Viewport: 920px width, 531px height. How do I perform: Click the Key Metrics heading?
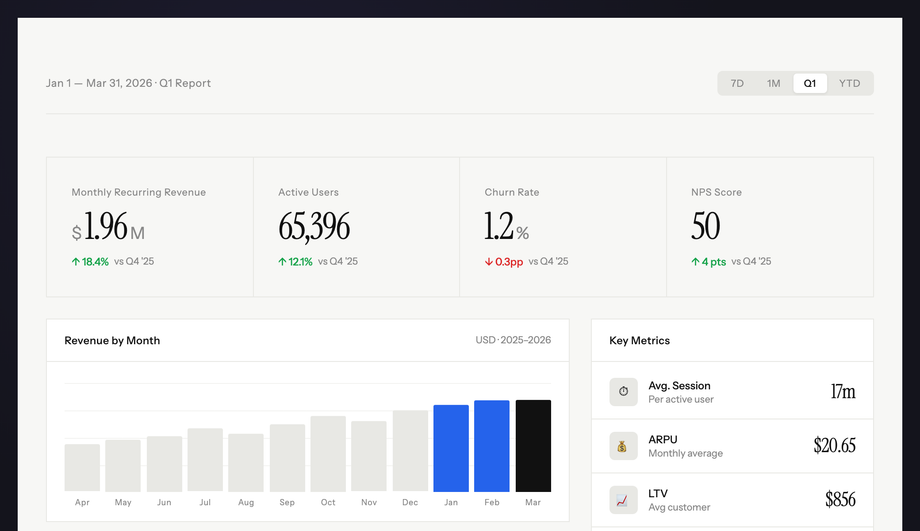click(640, 340)
